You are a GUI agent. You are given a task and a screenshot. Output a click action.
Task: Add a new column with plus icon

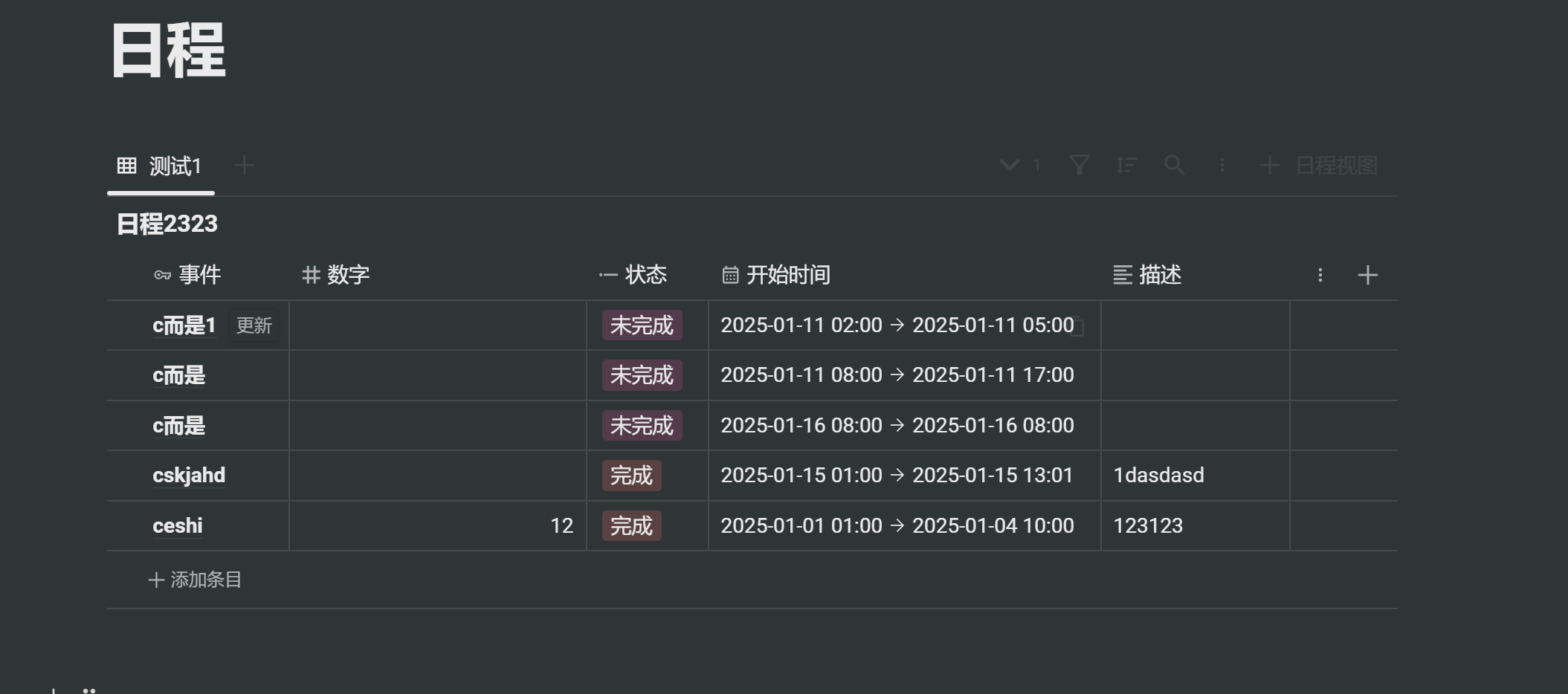pos(1367,276)
